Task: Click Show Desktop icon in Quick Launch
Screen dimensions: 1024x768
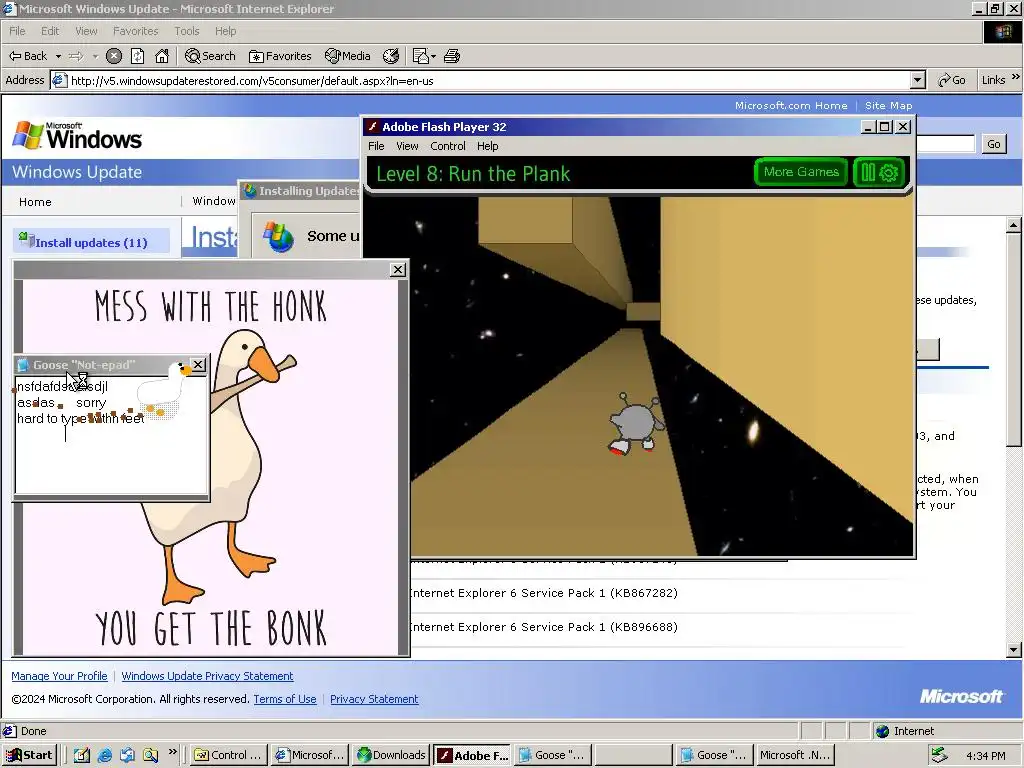Action: [x=82, y=755]
